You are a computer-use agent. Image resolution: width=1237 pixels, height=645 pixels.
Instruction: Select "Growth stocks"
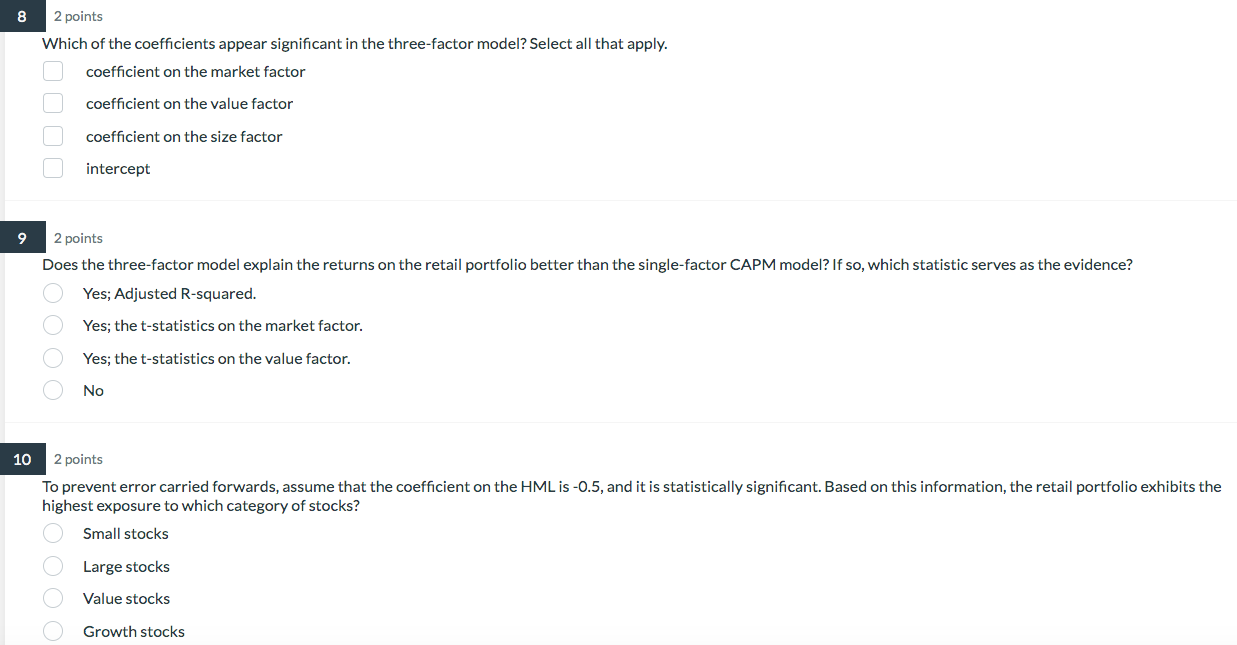pos(52,630)
